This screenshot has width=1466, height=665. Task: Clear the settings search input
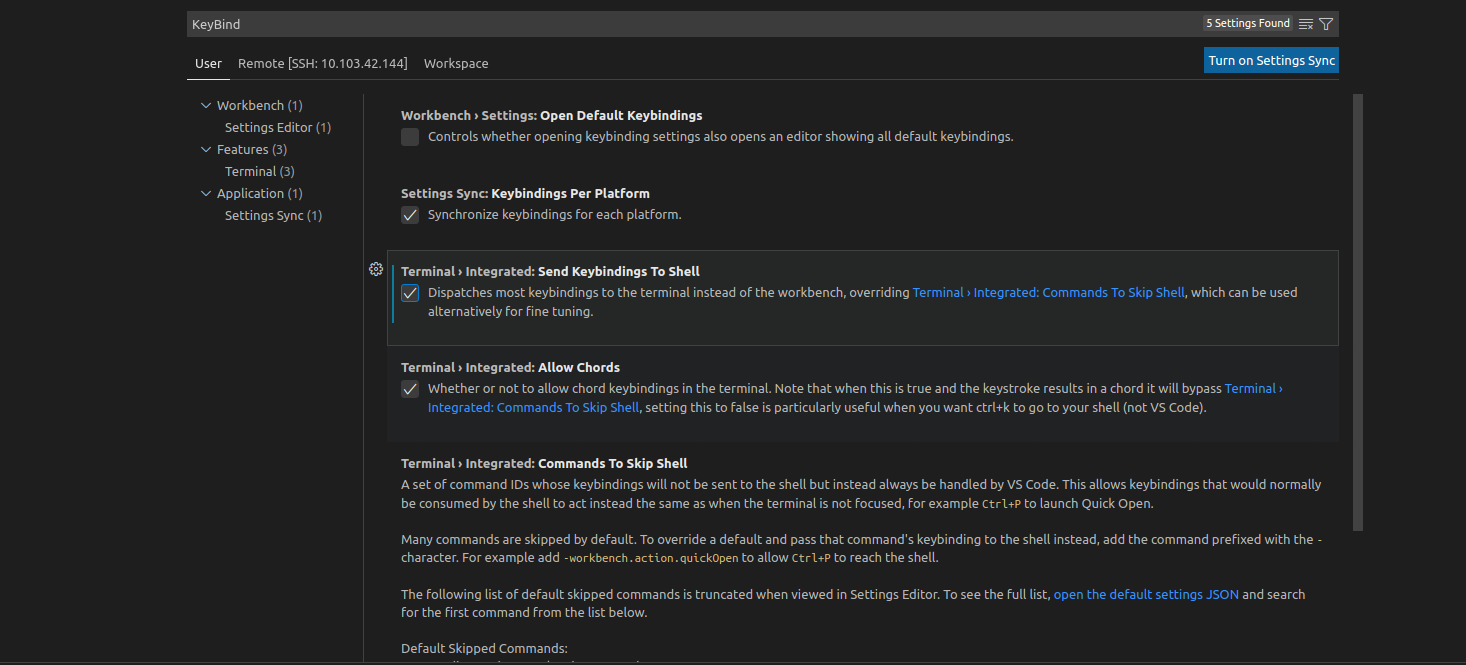(x=1306, y=24)
